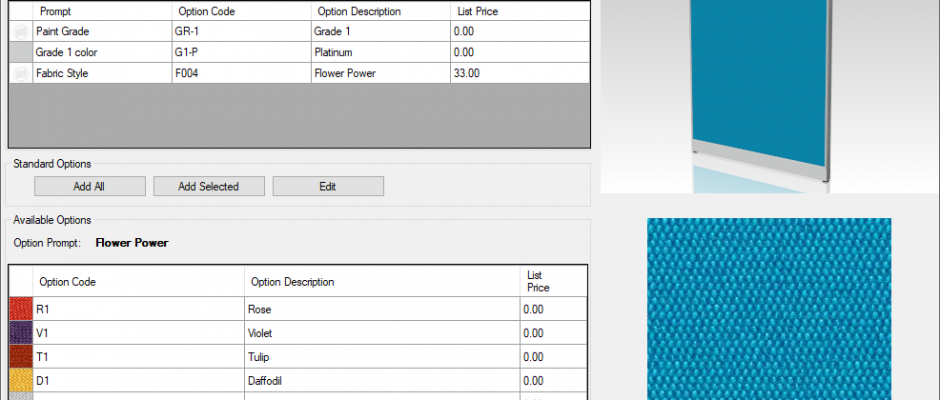Click the Fabric Style row icon
Viewport: 940px width, 400px height.
point(21,73)
